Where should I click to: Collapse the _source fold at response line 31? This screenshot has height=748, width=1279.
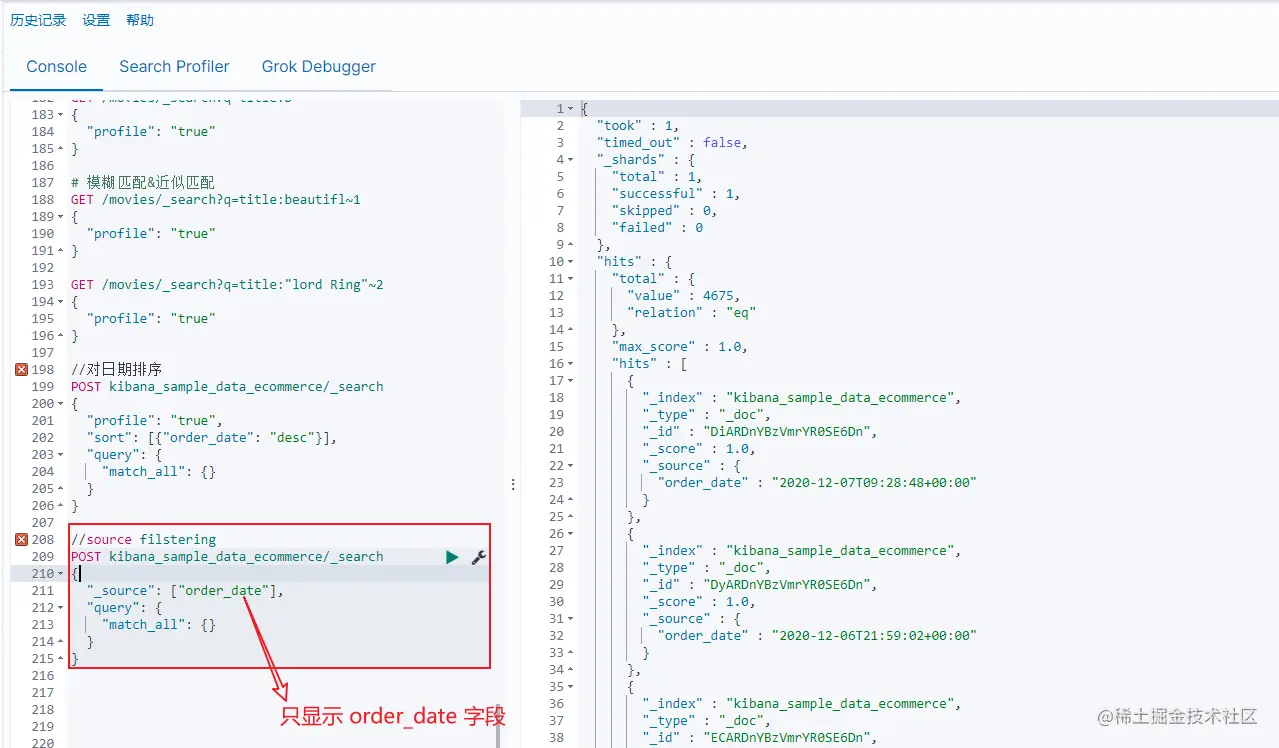pos(570,618)
